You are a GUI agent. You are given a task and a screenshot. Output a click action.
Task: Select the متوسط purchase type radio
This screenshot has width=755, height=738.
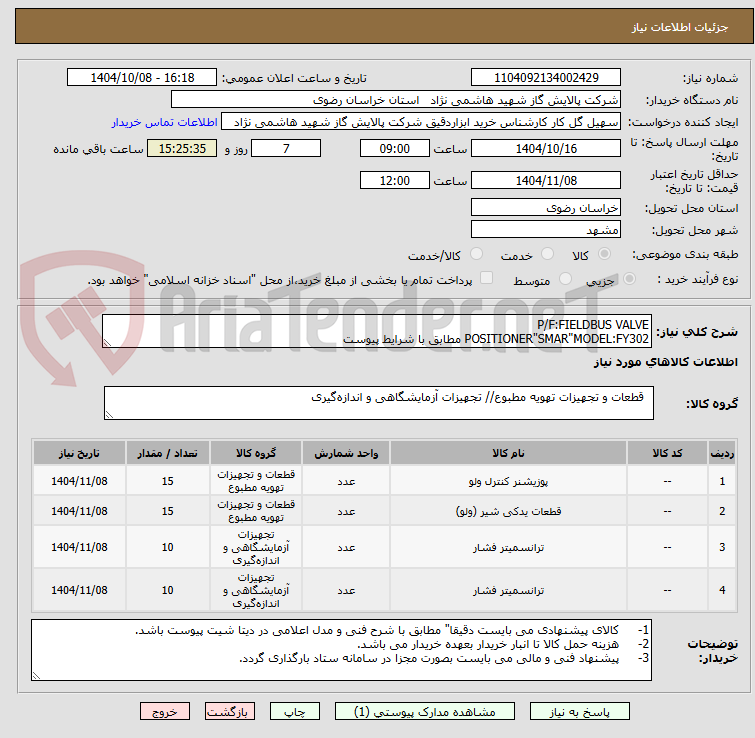[565, 279]
